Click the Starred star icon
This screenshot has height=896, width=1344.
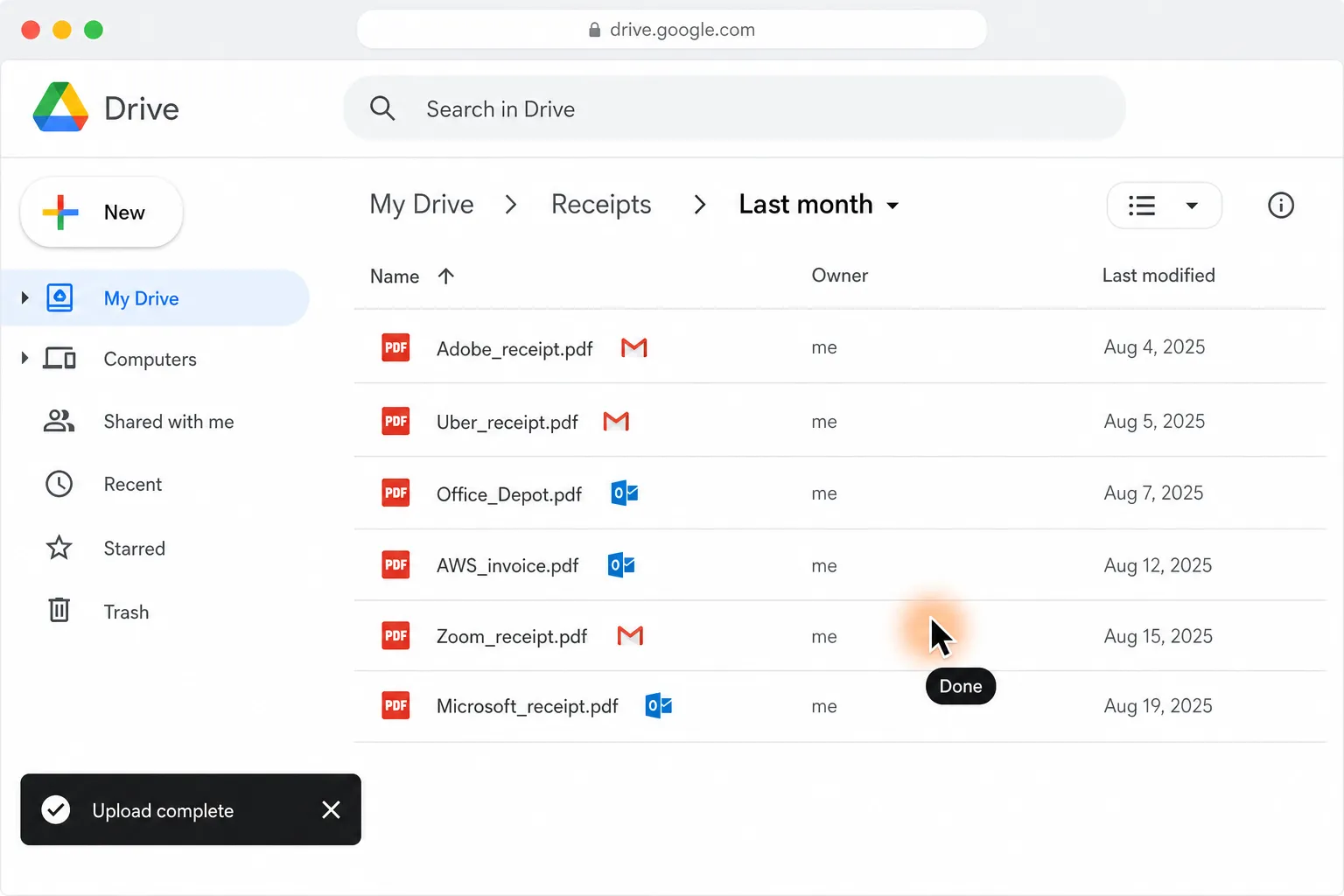[x=59, y=548]
